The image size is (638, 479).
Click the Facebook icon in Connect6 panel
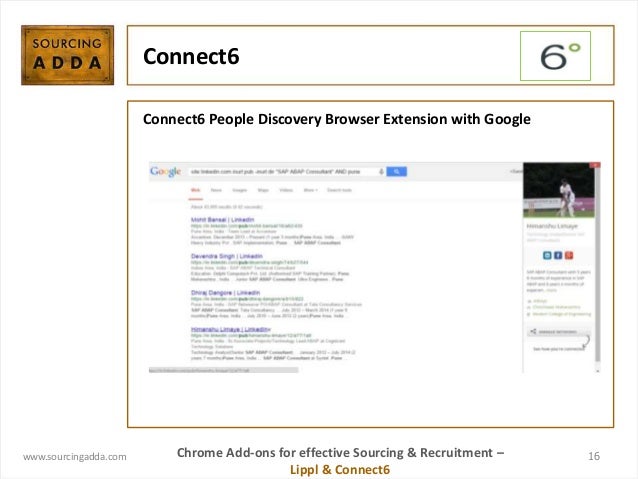tap(558, 255)
